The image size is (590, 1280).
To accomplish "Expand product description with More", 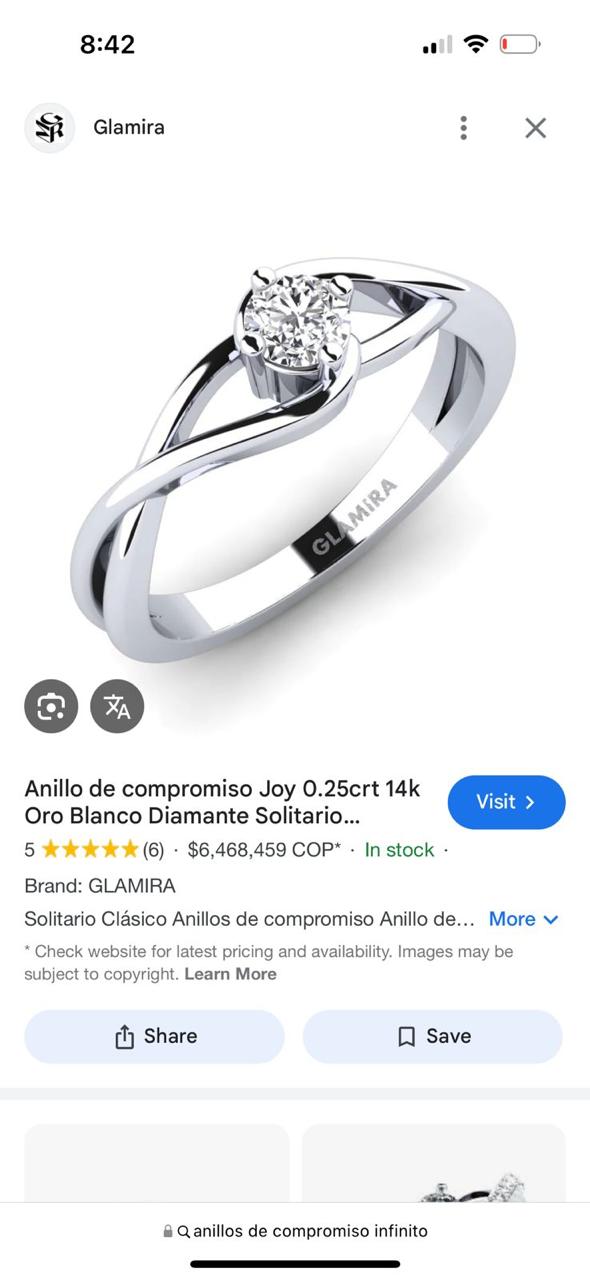I will point(512,919).
